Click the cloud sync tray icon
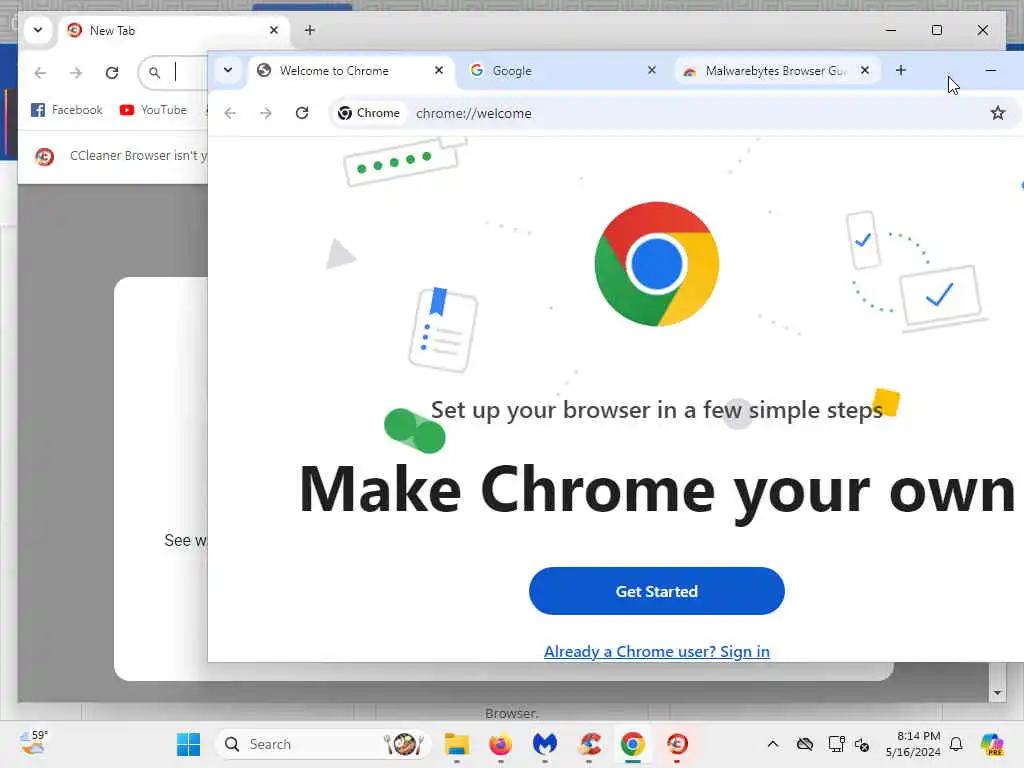1024x768 pixels. coord(805,744)
